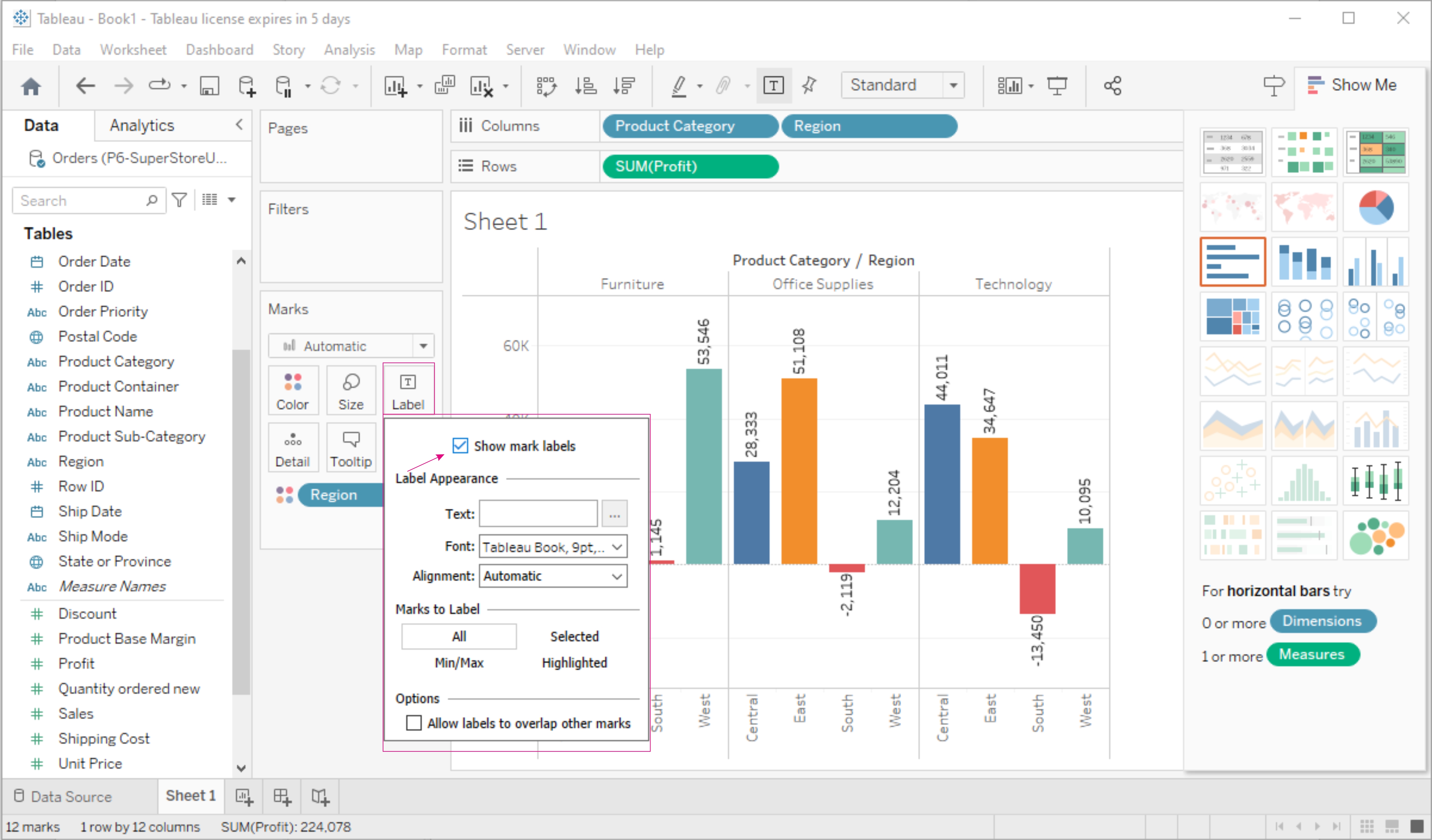The height and width of the screenshot is (840, 1432).
Task: Select the Furniture West teal bar
Action: 703,466
